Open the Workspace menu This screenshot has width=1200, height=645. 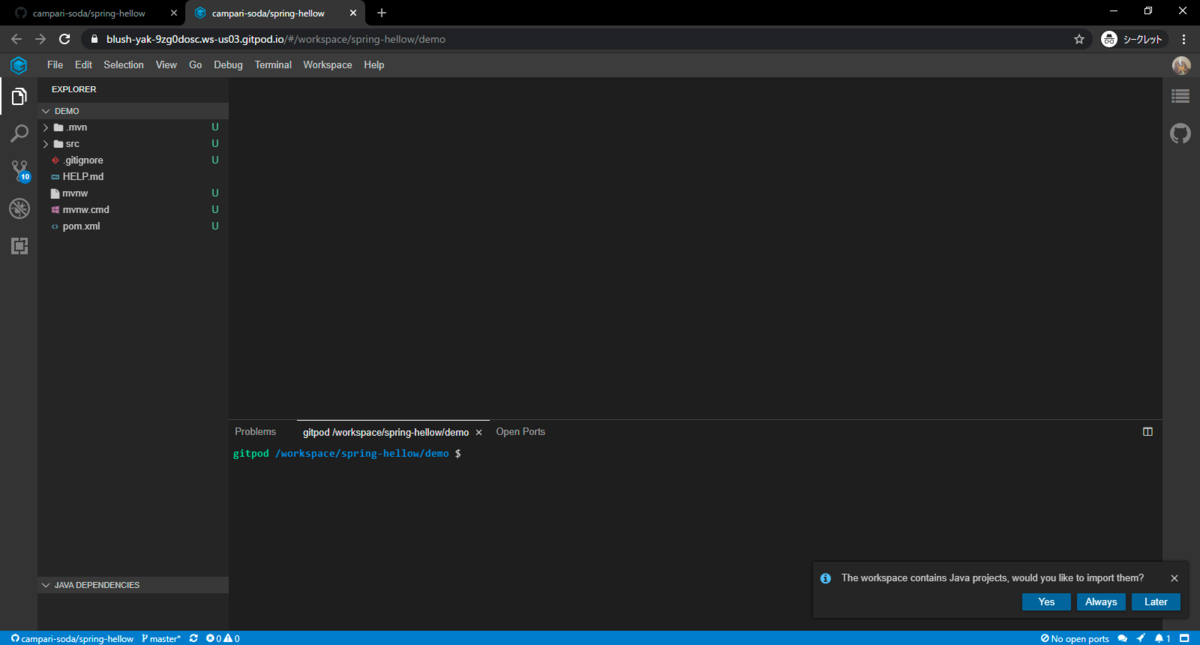coord(328,65)
